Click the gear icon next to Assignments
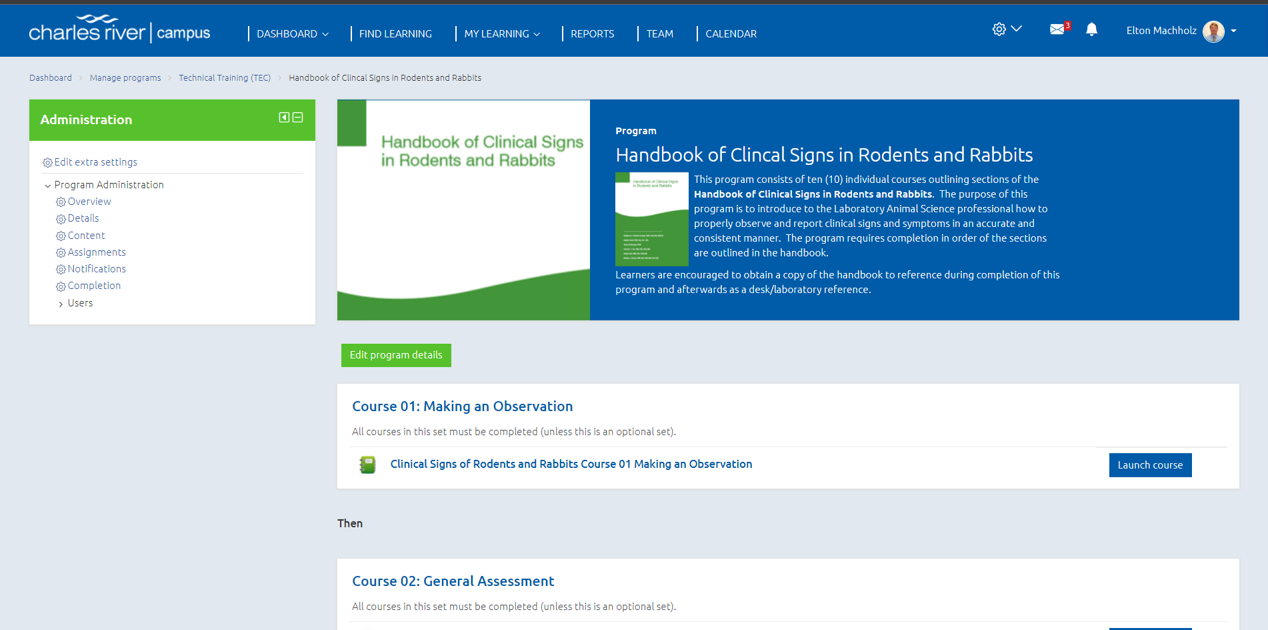Viewport: 1268px width, 630px height. click(61, 253)
